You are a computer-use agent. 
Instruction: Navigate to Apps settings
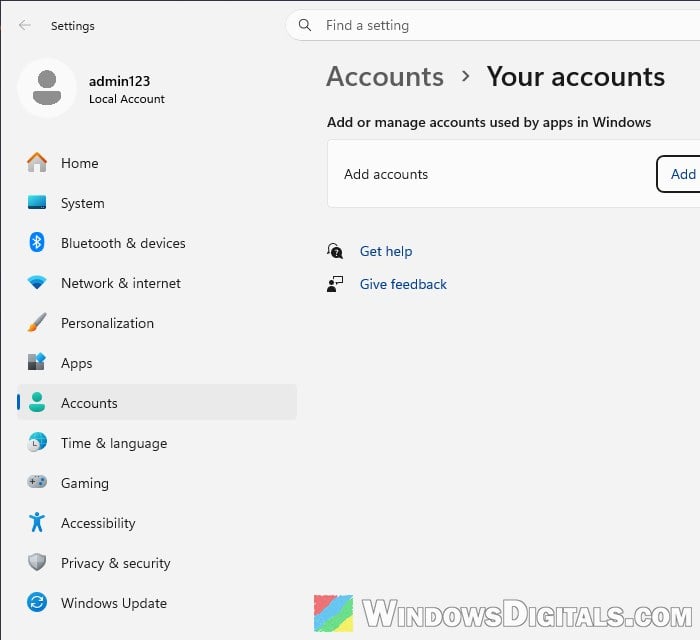pyautogui.click(x=157, y=363)
